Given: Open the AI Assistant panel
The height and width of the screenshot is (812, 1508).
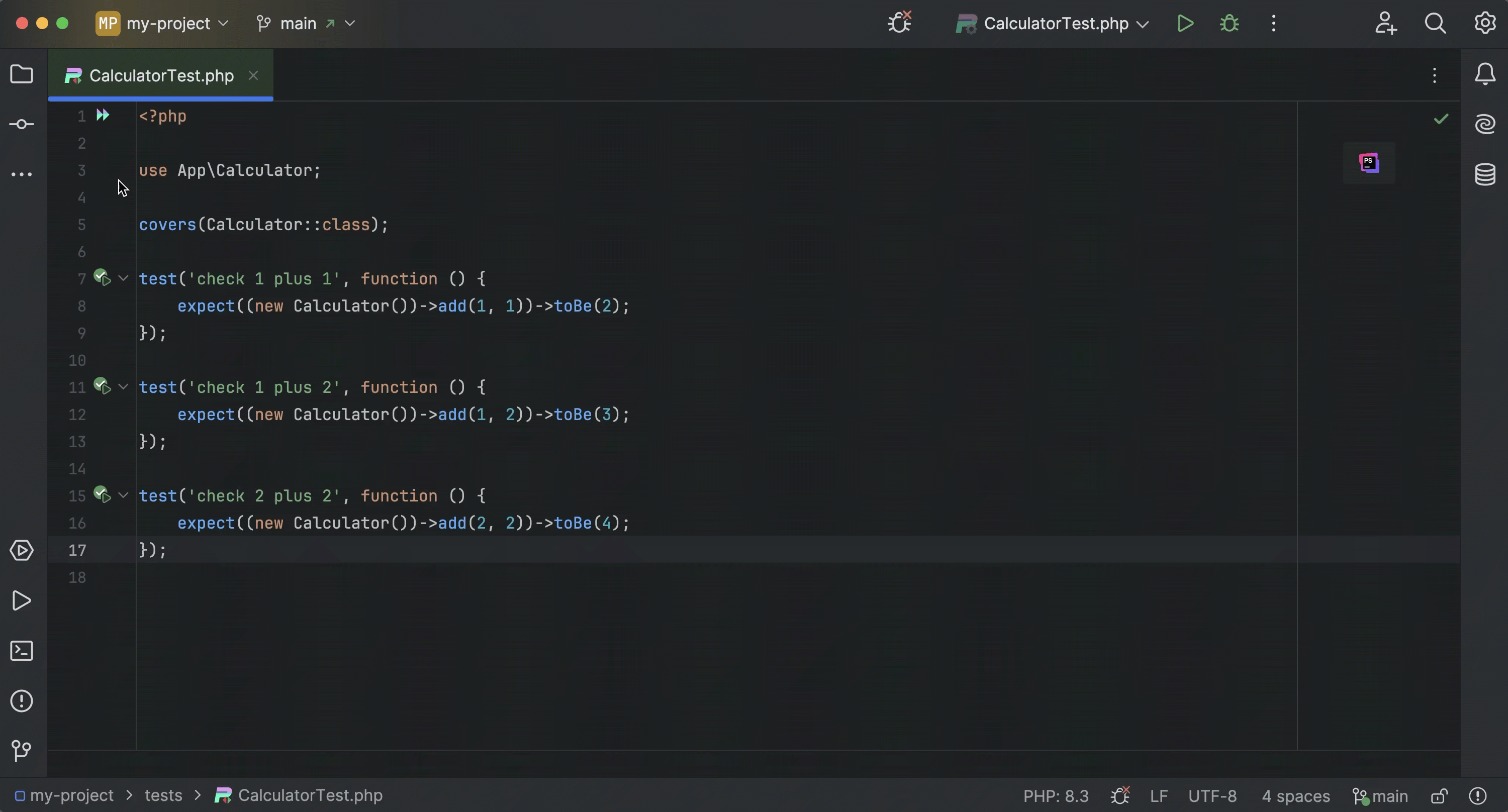Looking at the screenshot, I should pyautogui.click(x=1485, y=124).
